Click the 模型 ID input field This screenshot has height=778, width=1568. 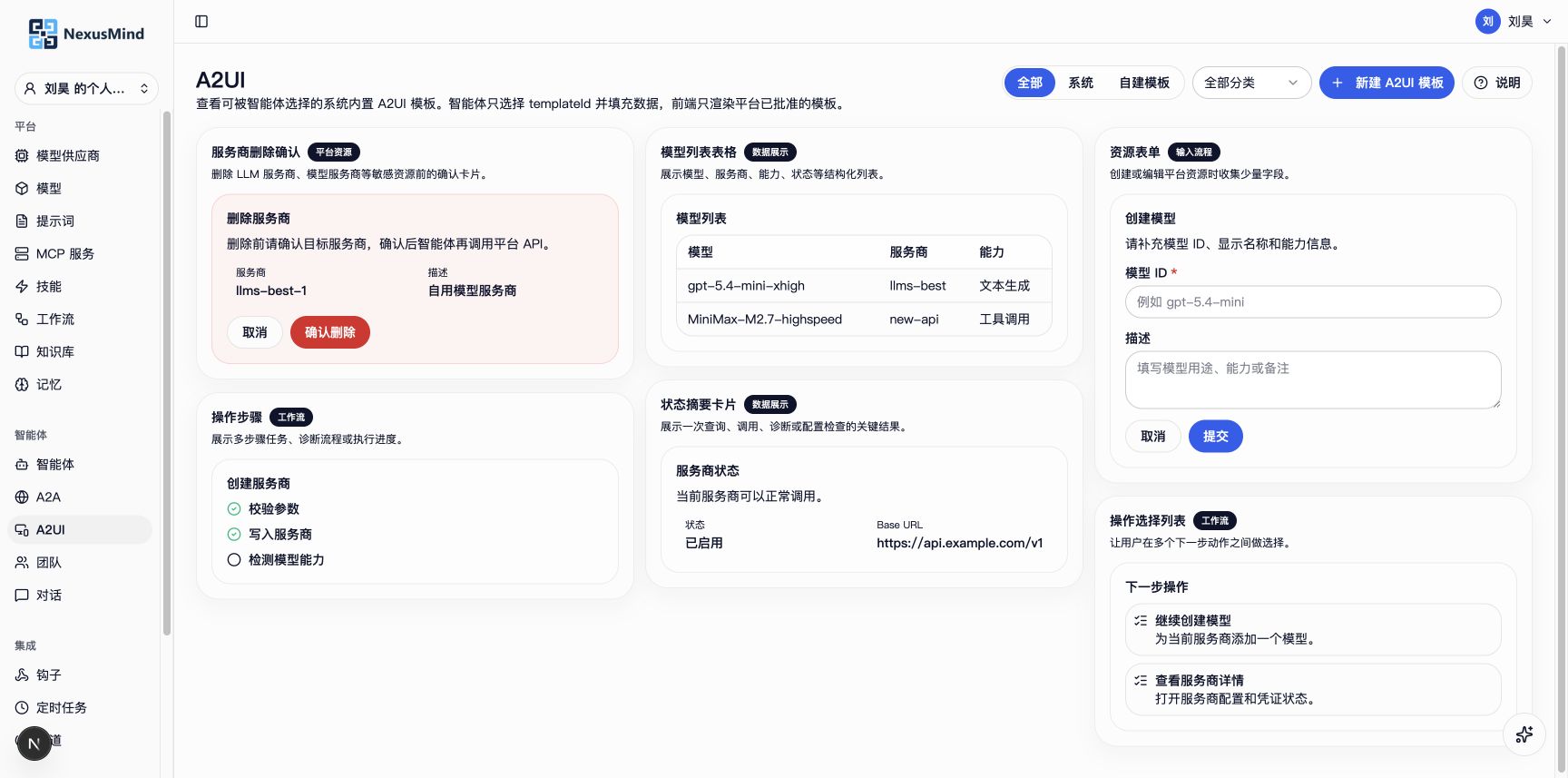[x=1313, y=302]
